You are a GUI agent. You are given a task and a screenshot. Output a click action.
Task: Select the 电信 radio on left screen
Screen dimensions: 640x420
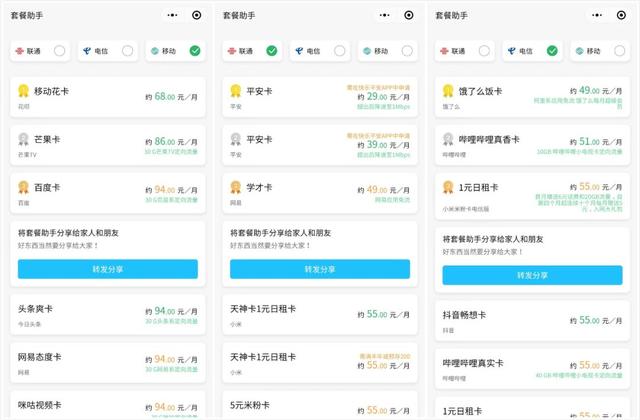127,51
